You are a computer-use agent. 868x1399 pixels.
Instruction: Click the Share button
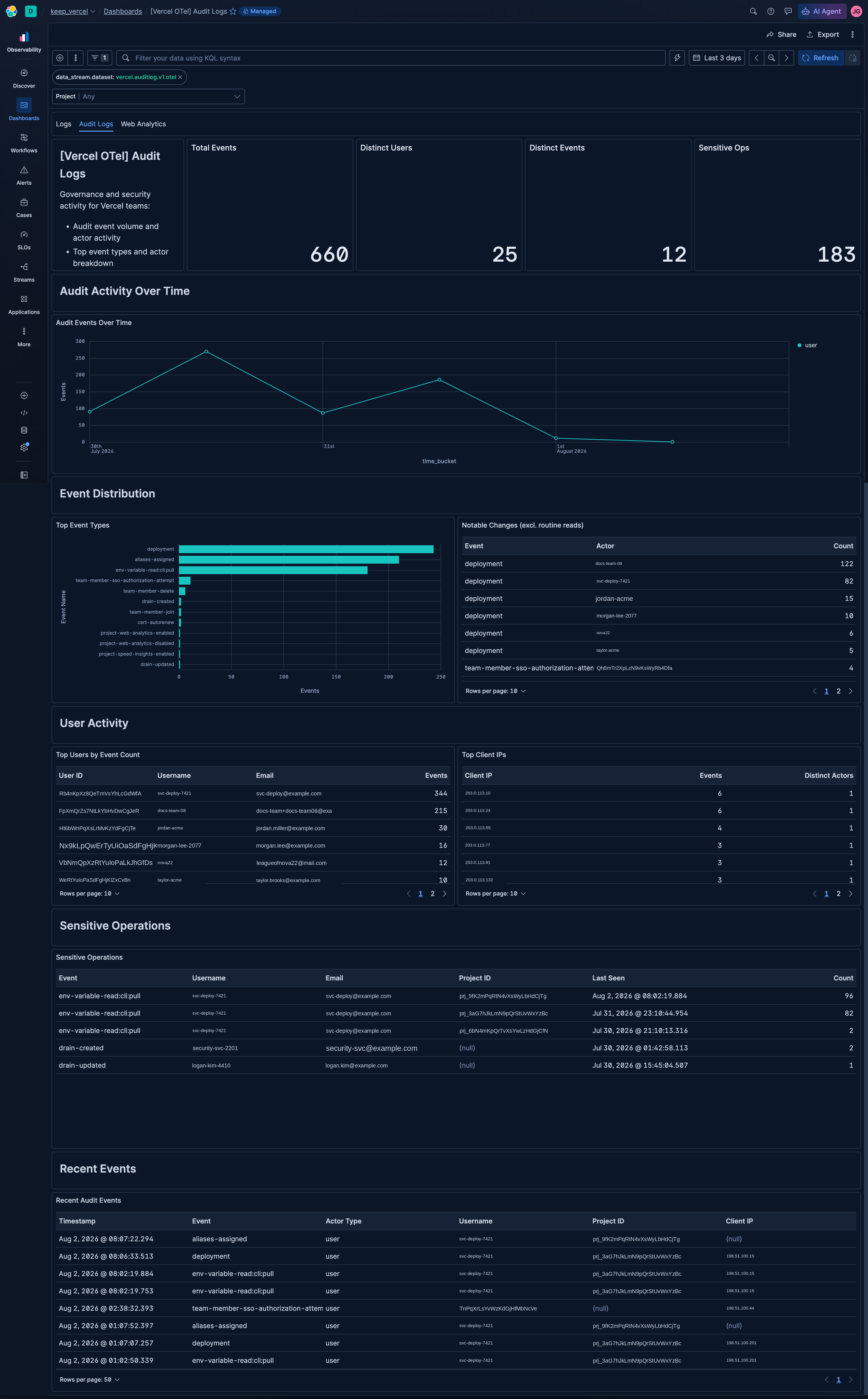(x=781, y=34)
